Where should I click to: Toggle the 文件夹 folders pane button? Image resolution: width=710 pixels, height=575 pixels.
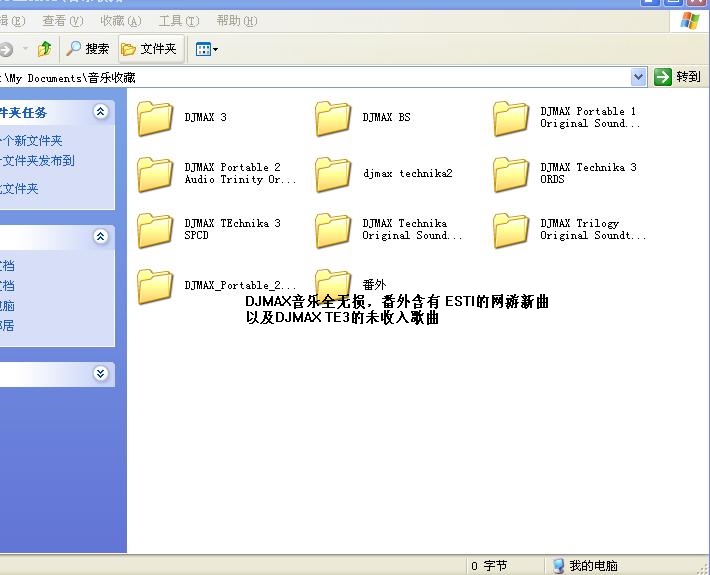click(x=151, y=49)
